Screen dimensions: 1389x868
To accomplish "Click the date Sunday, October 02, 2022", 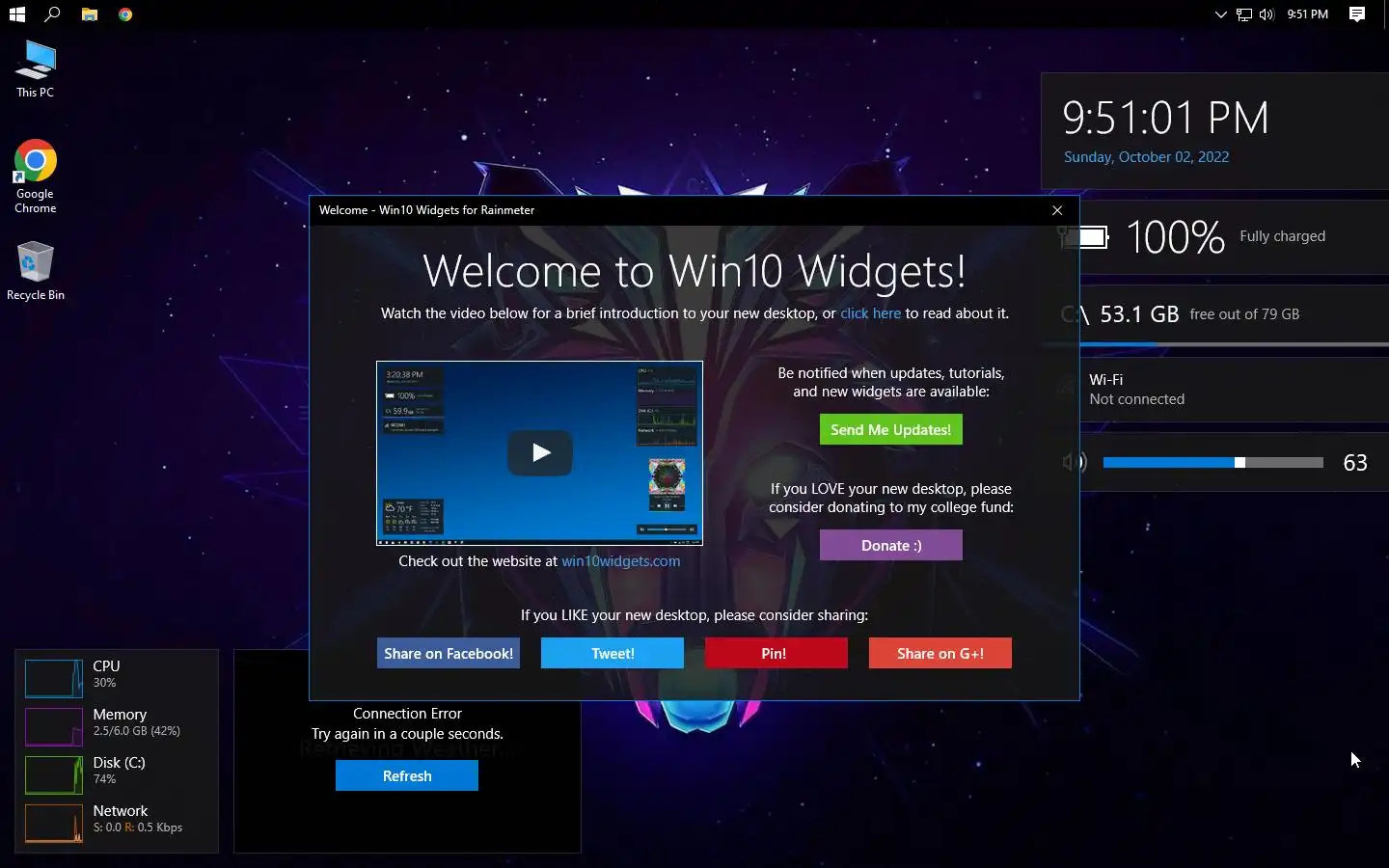I will (1146, 157).
